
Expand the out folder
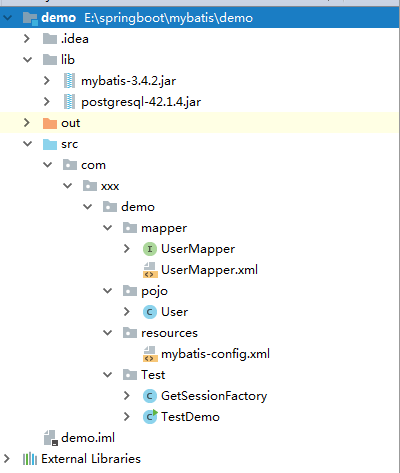[x=27, y=123]
